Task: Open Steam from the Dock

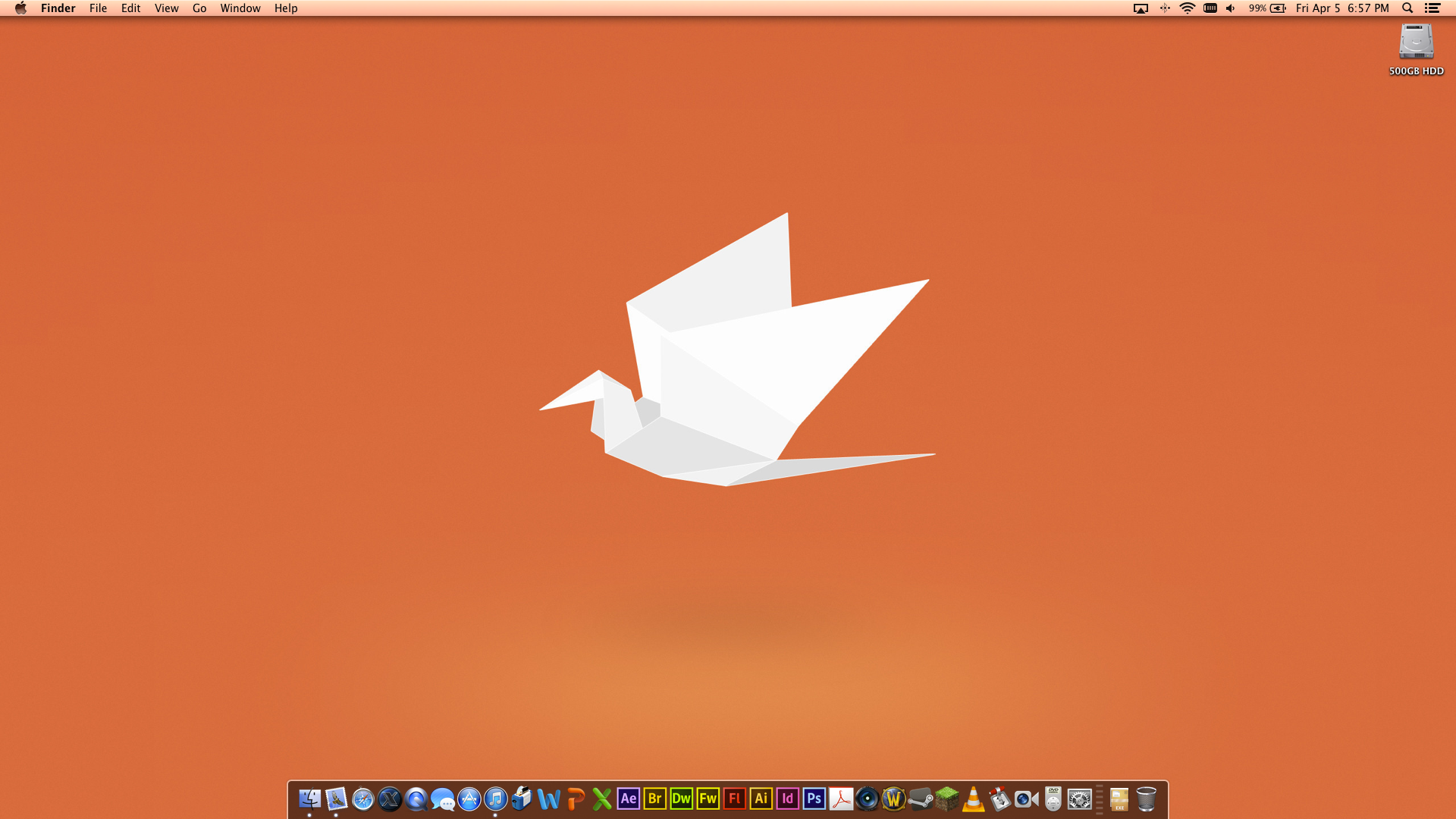Action: click(920, 799)
